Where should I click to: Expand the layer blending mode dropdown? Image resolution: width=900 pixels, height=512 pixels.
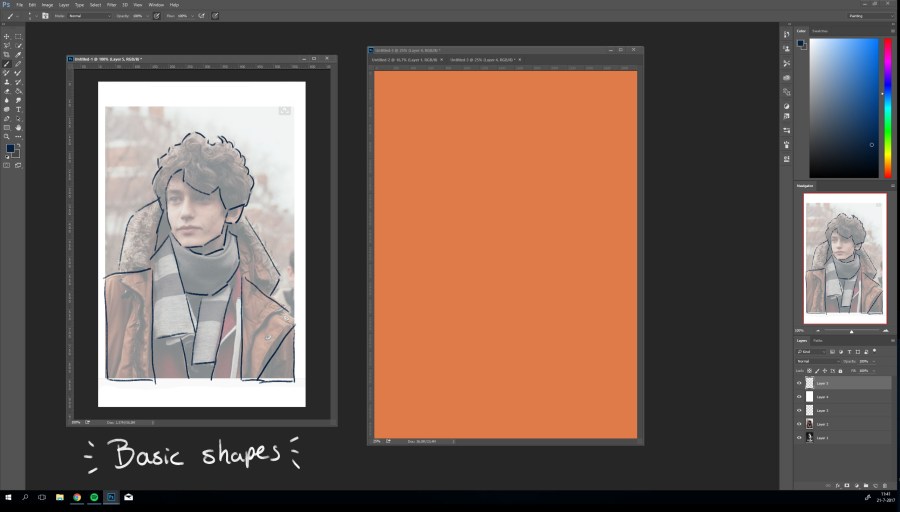coord(817,361)
